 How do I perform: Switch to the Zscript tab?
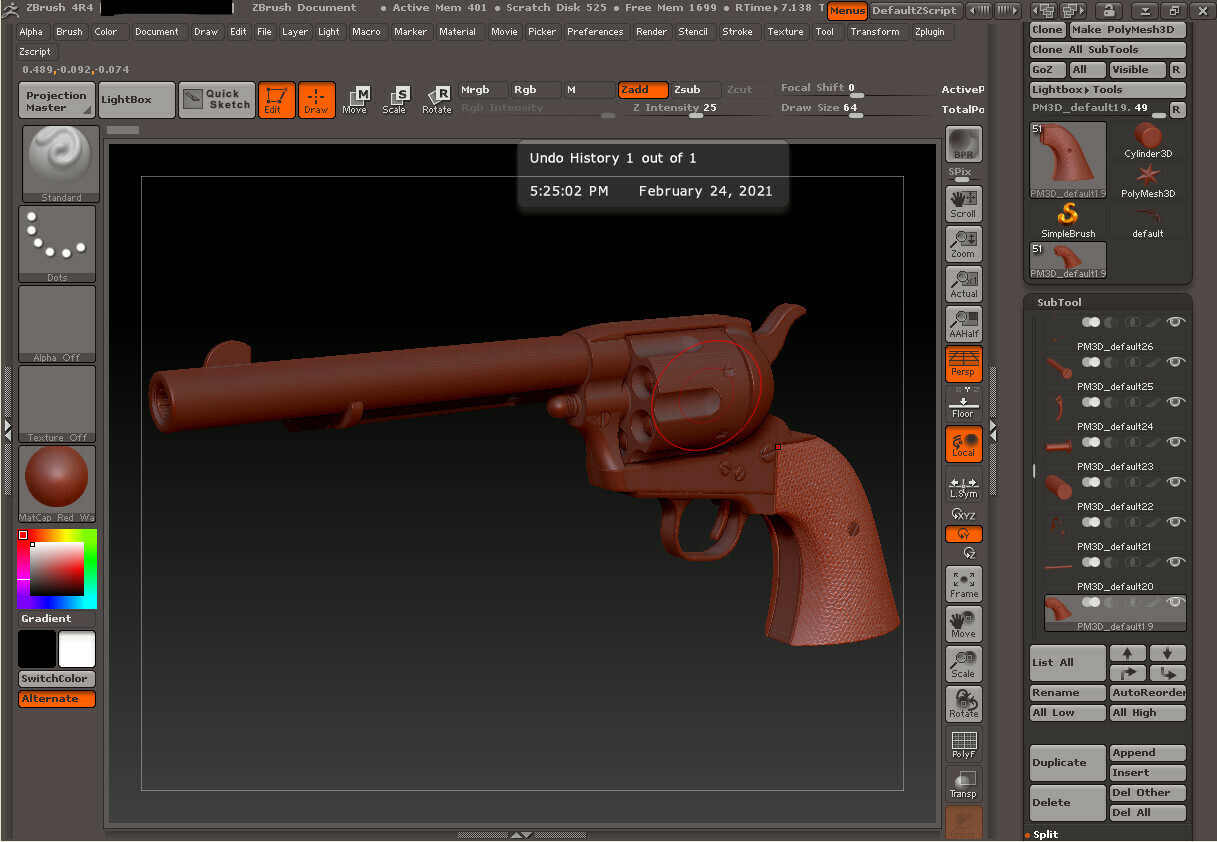(x=34, y=51)
